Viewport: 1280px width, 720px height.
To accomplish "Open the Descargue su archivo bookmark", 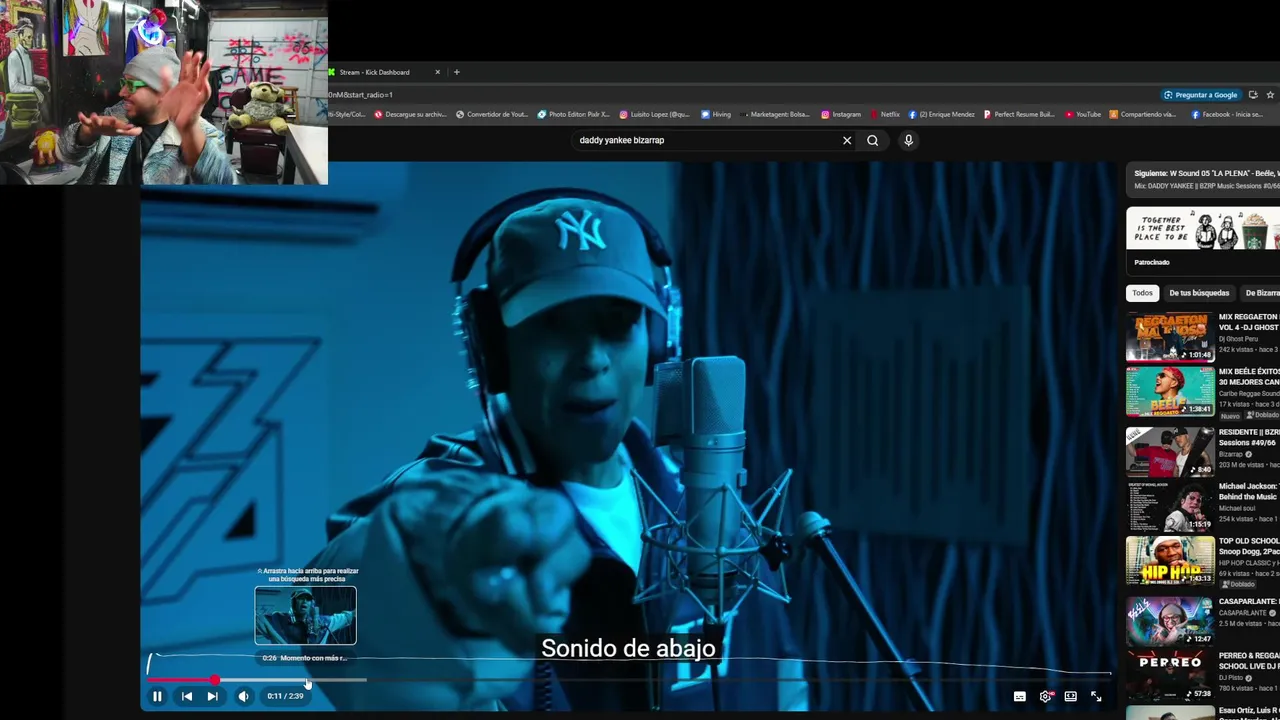I will pyautogui.click(x=410, y=114).
